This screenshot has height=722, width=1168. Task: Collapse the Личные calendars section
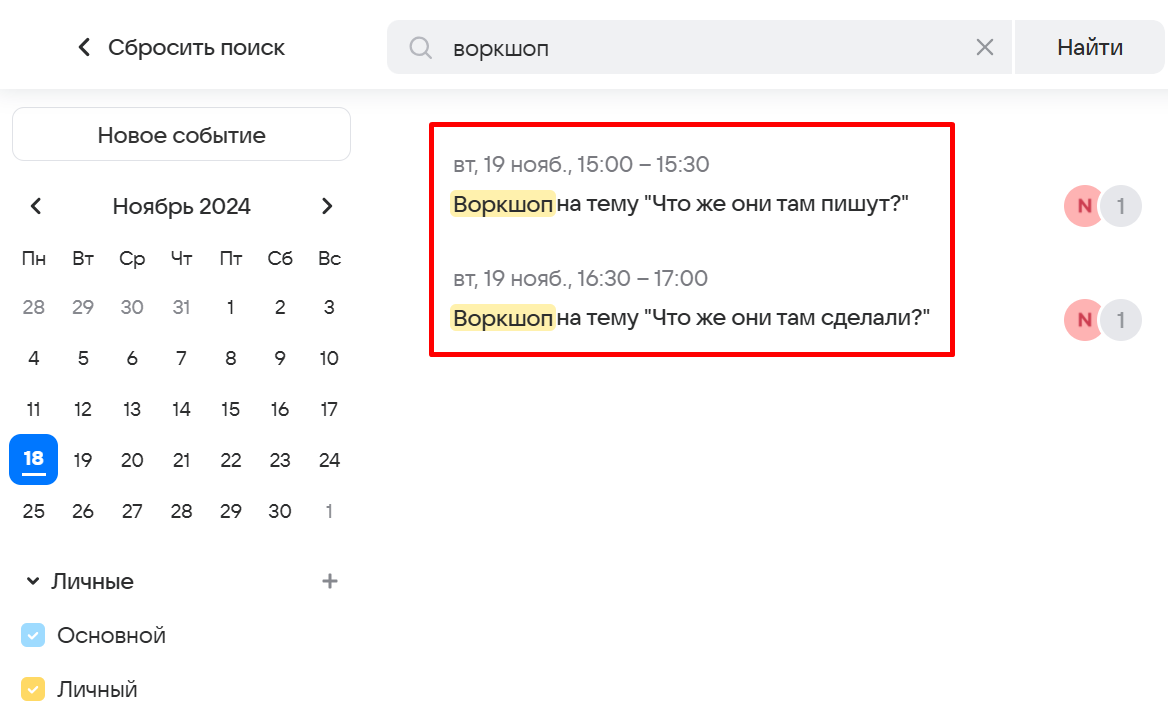[33, 581]
